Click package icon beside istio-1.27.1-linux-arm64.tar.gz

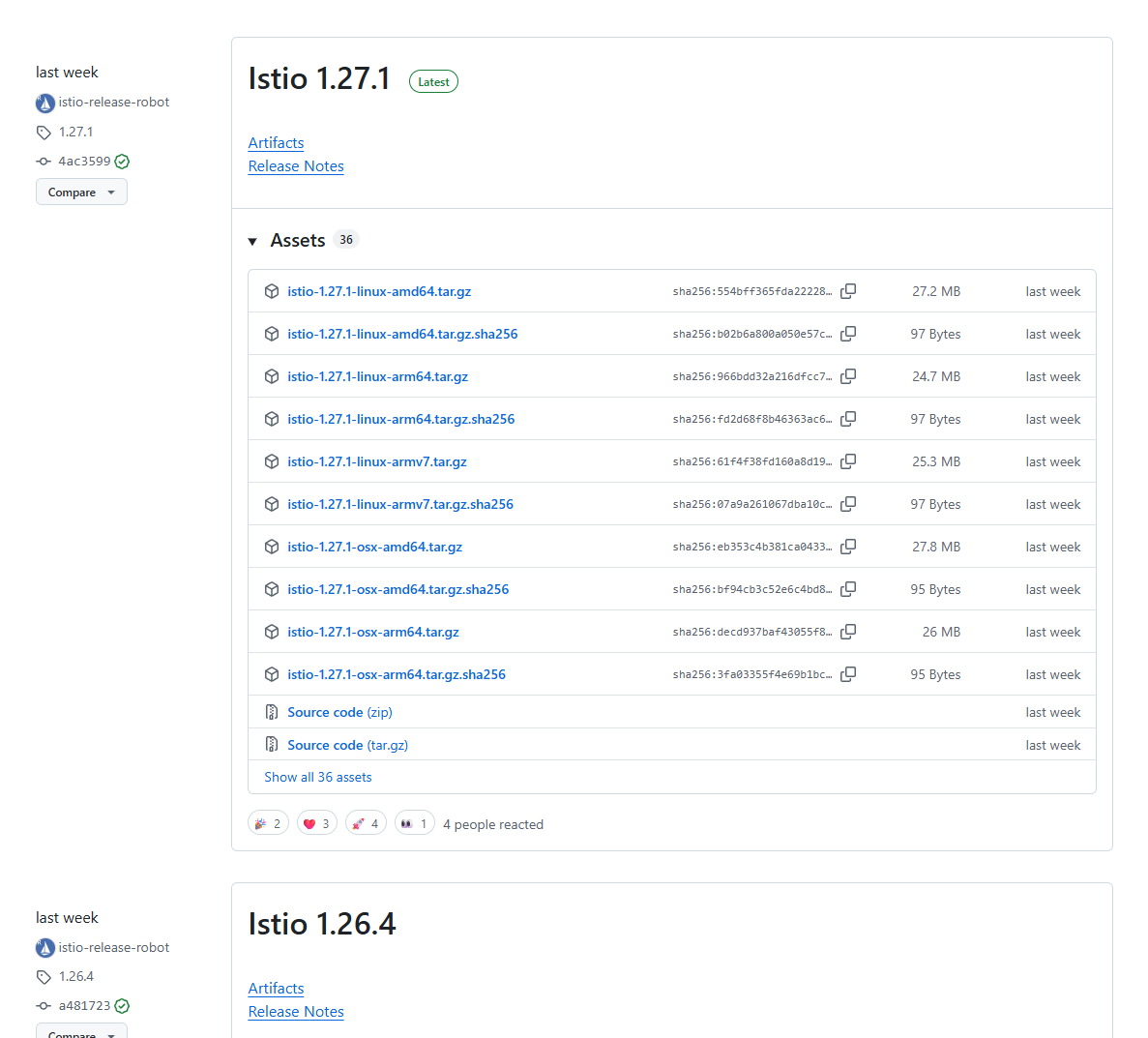pos(272,375)
